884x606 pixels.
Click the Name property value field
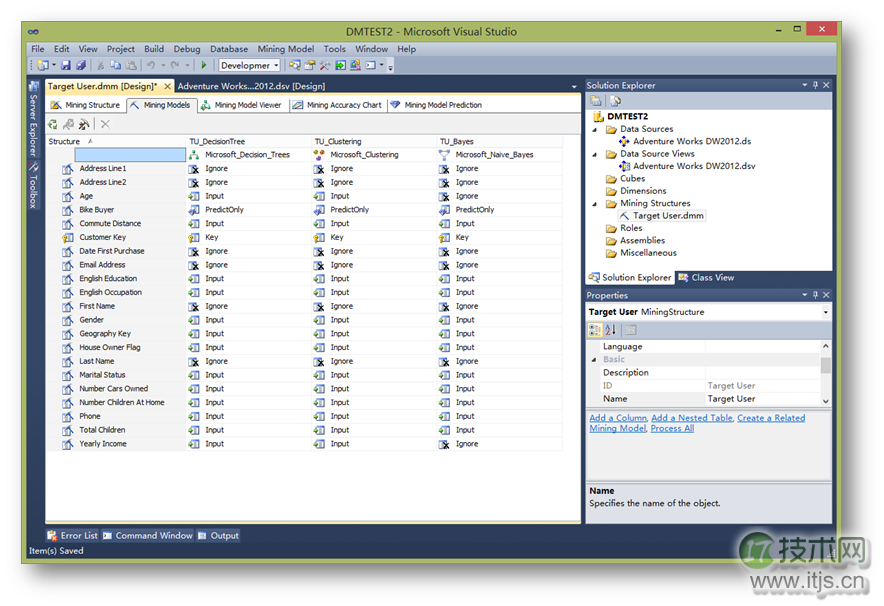(x=763, y=399)
